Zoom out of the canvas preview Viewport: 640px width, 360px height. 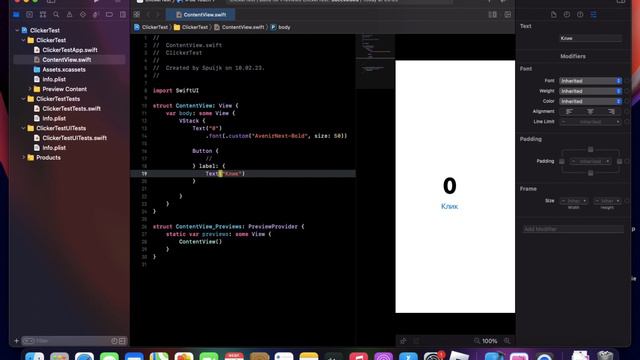pyautogui.click(x=477, y=341)
